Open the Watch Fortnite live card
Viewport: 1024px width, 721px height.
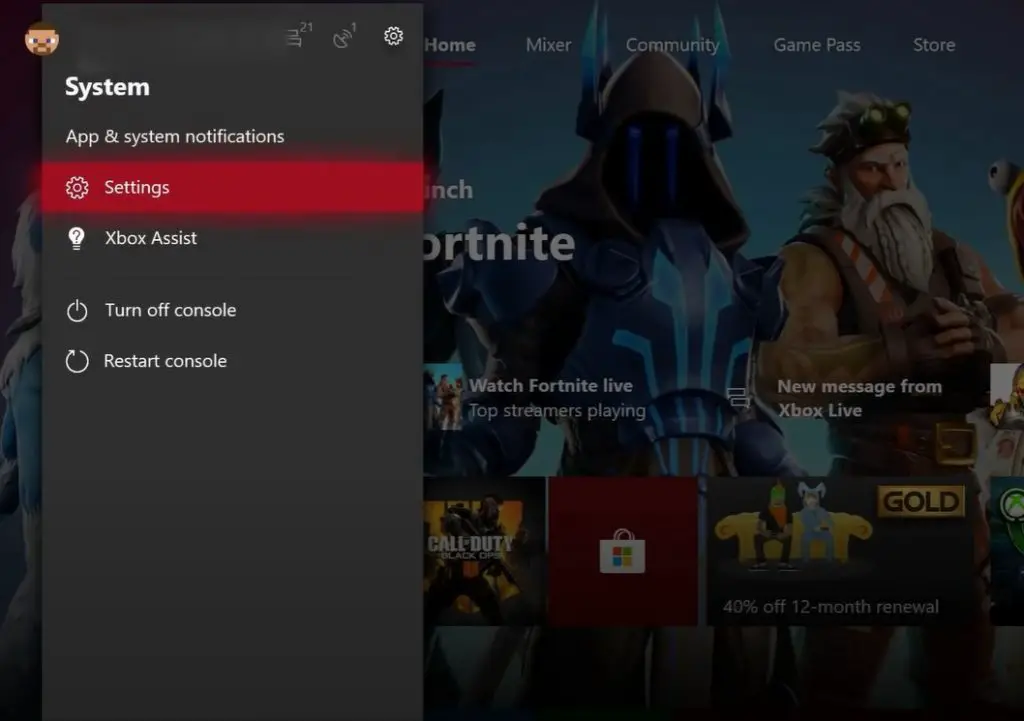pyautogui.click(x=536, y=398)
